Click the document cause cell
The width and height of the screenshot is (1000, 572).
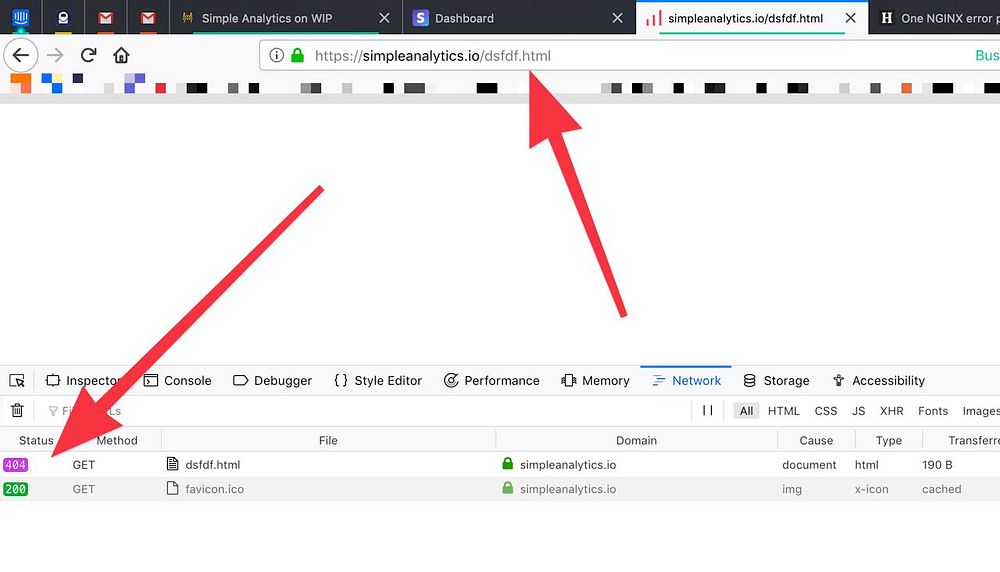(x=809, y=465)
